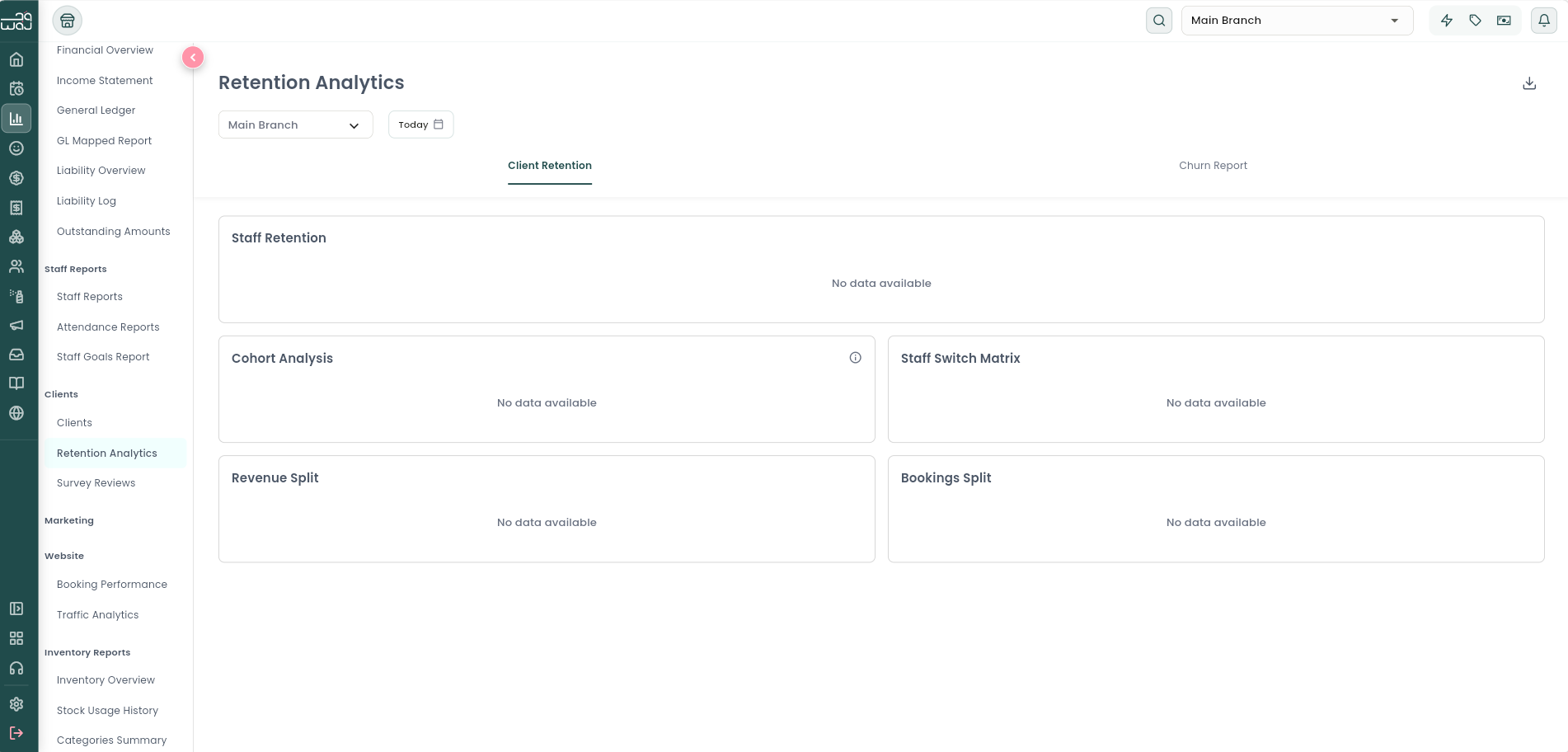1568x752 pixels.
Task: Click the Clients section header
Action: tap(61, 394)
